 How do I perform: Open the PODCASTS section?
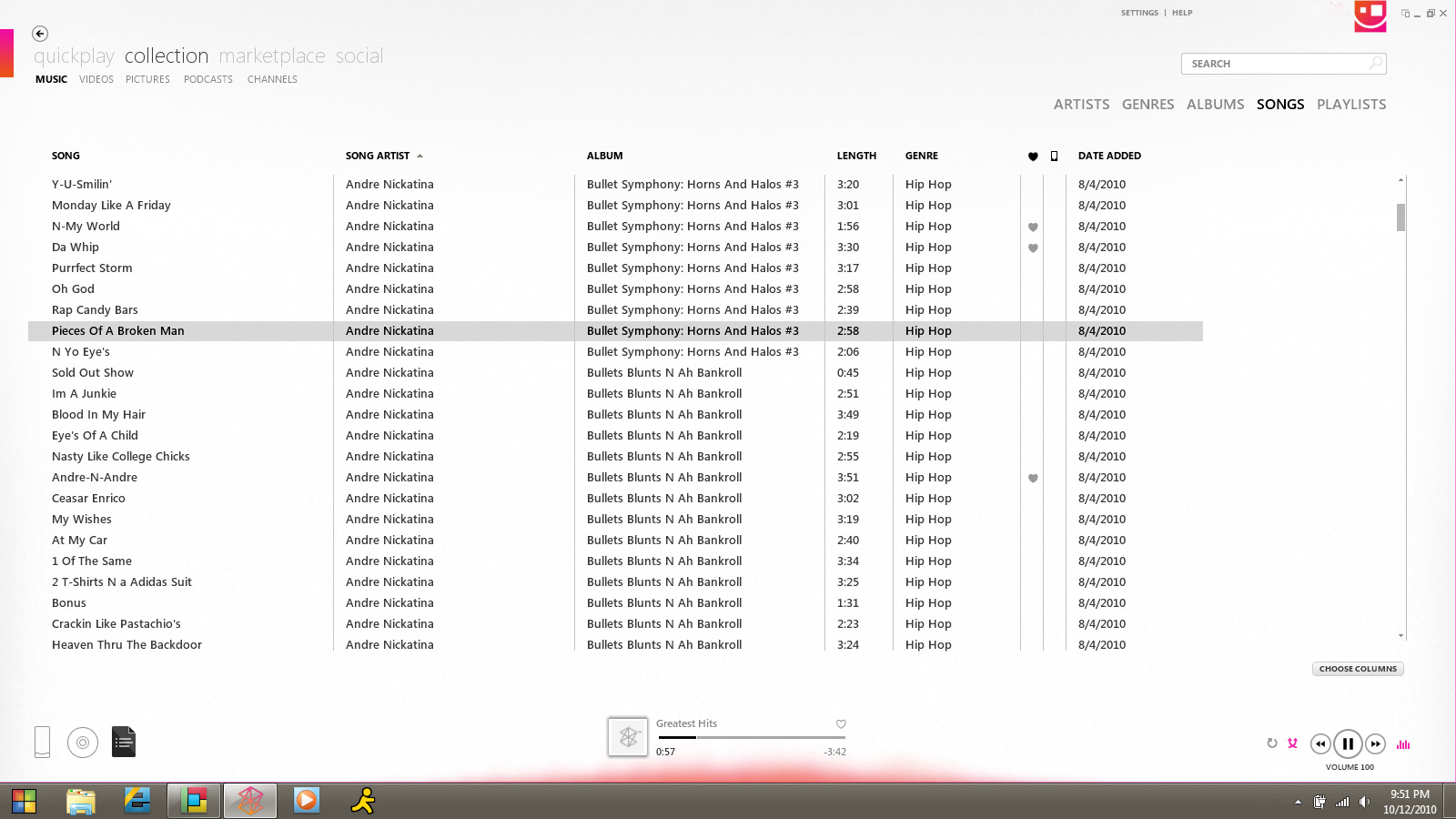point(208,79)
